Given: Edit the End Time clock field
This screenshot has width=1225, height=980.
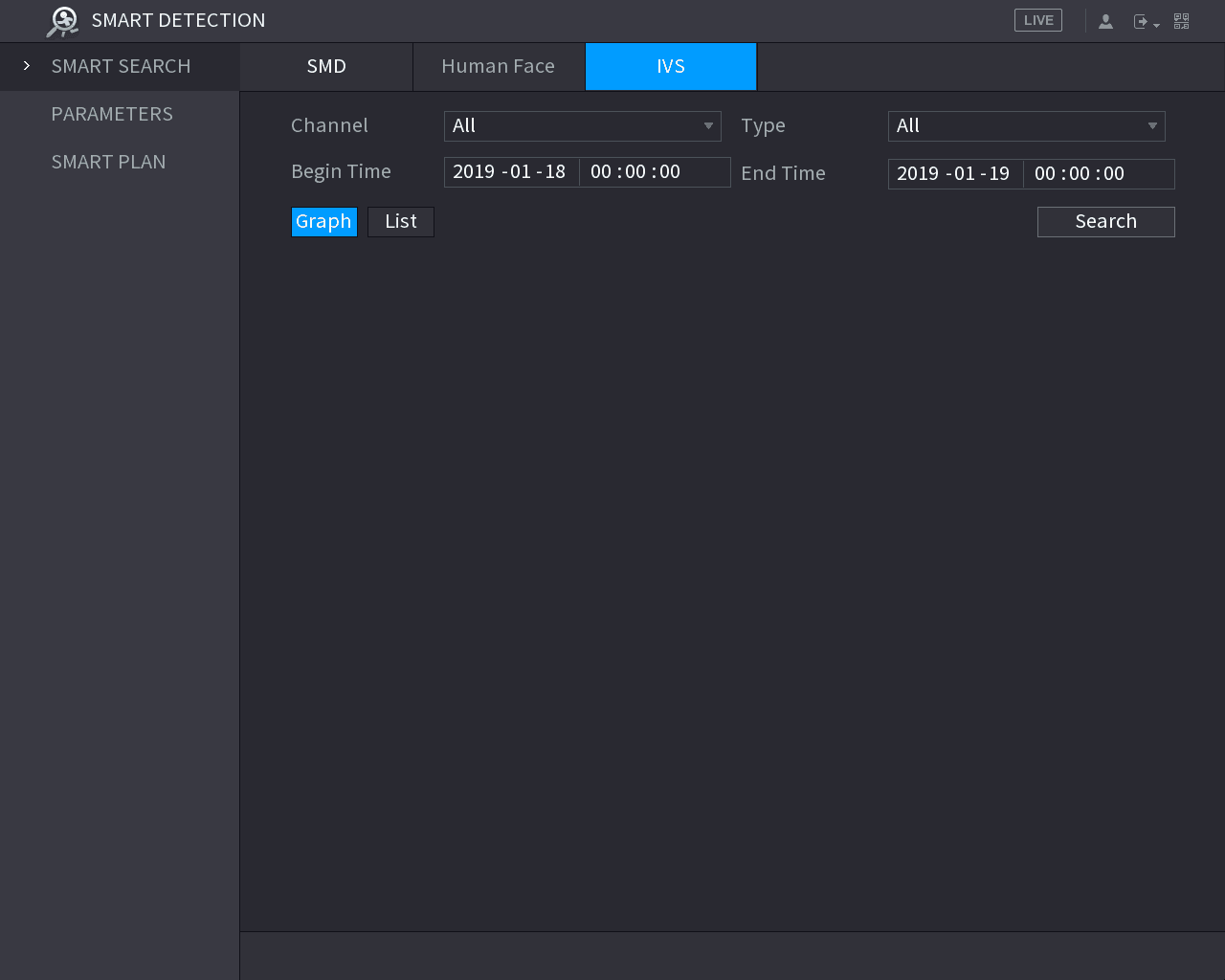Looking at the screenshot, I should (1100, 174).
